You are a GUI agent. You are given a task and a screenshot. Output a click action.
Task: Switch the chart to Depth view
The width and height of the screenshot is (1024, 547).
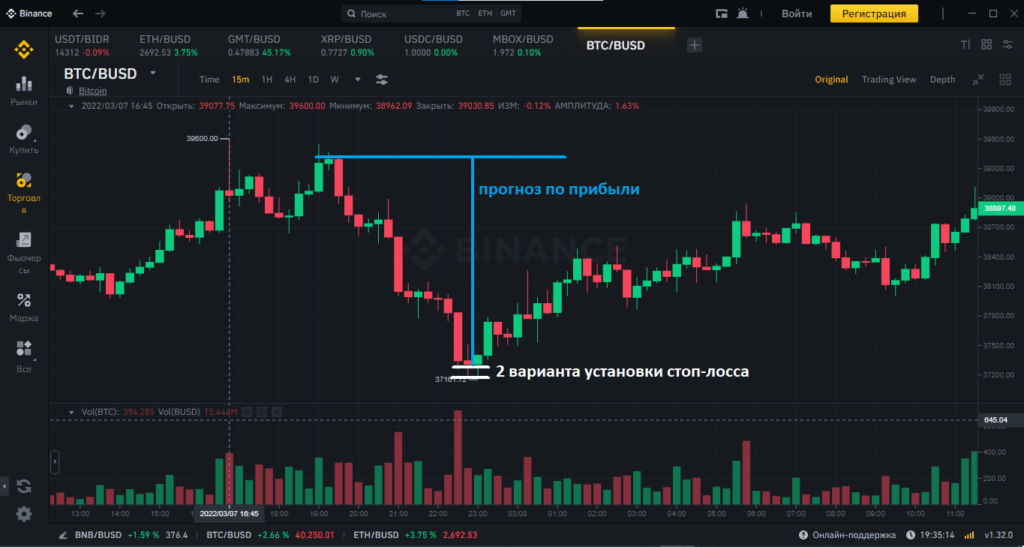942,79
